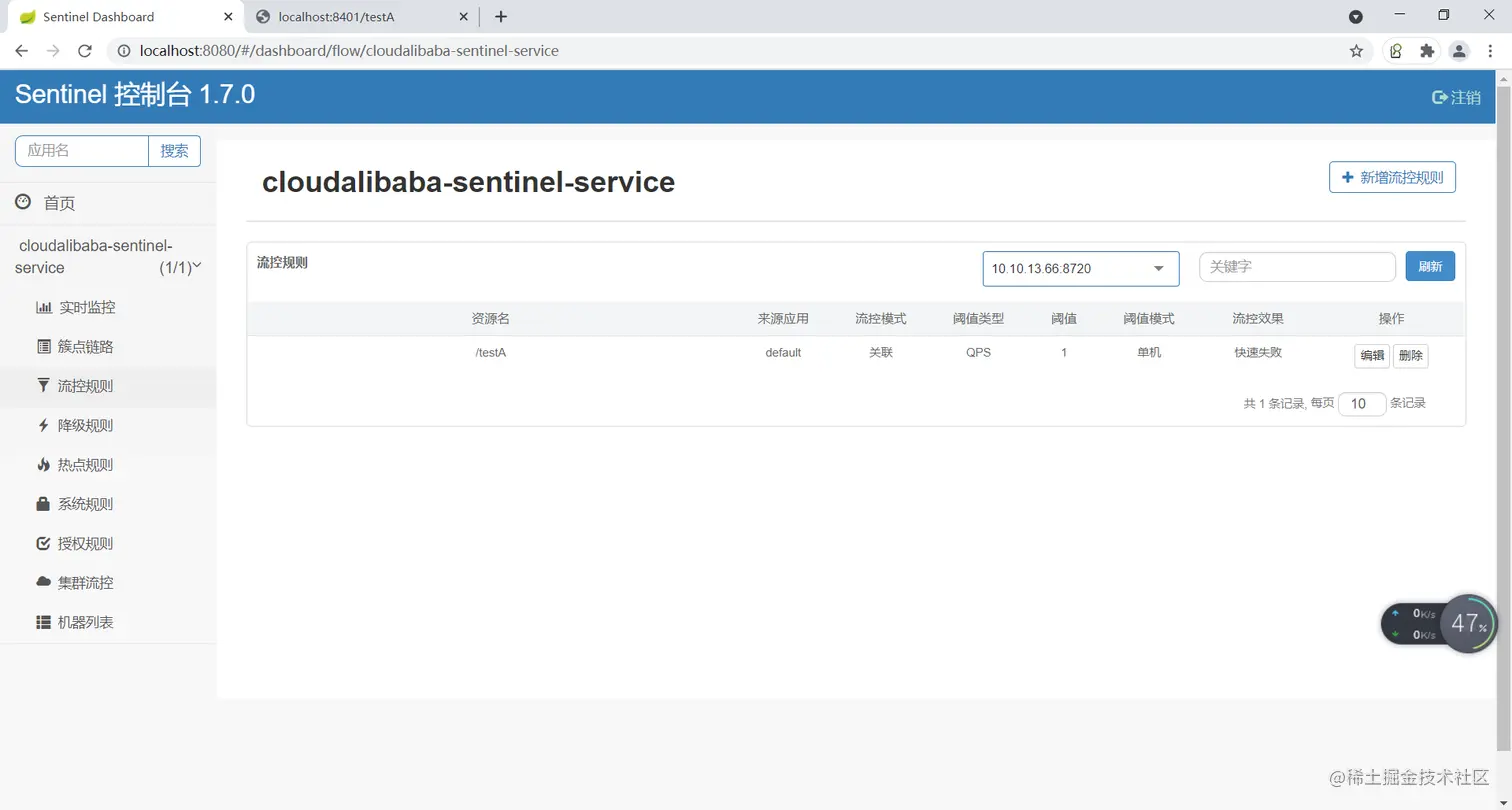Focus the 关键字 keyword search field
This screenshot has width=1512, height=810.
coord(1297,267)
